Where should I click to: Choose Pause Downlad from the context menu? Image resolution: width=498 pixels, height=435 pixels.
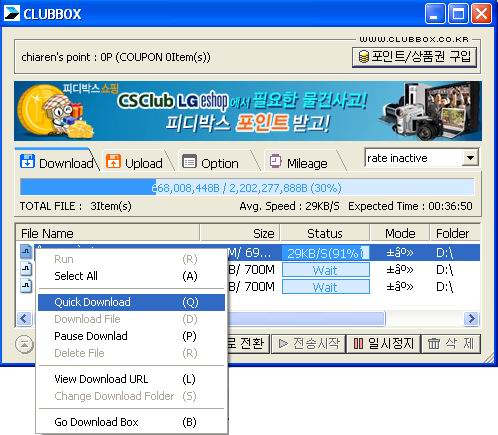click(x=131, y=336)
